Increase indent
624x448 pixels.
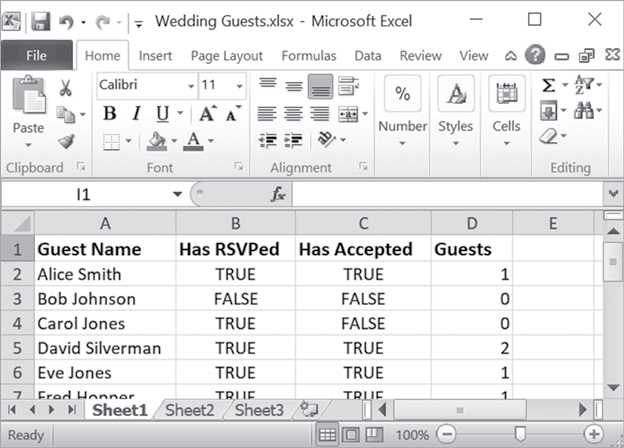click(x=293, y=140)
